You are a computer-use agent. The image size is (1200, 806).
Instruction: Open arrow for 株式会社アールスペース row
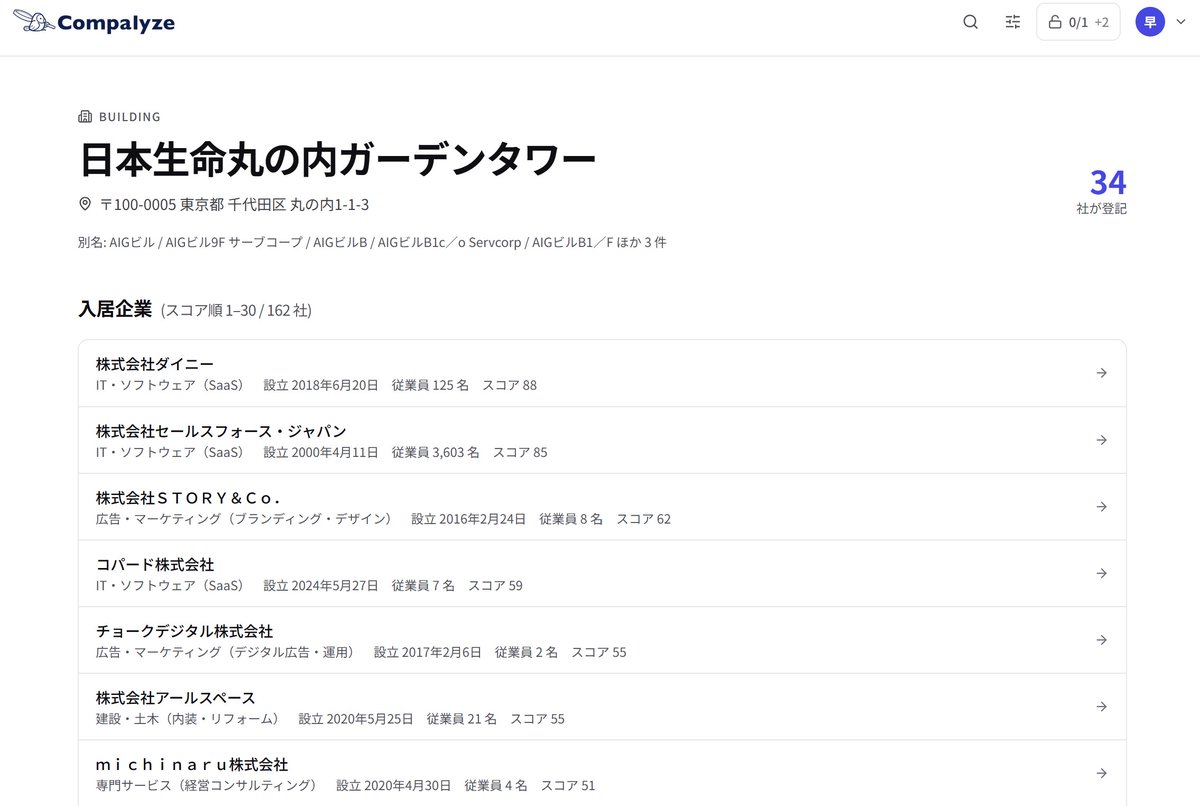point(1101,706)
